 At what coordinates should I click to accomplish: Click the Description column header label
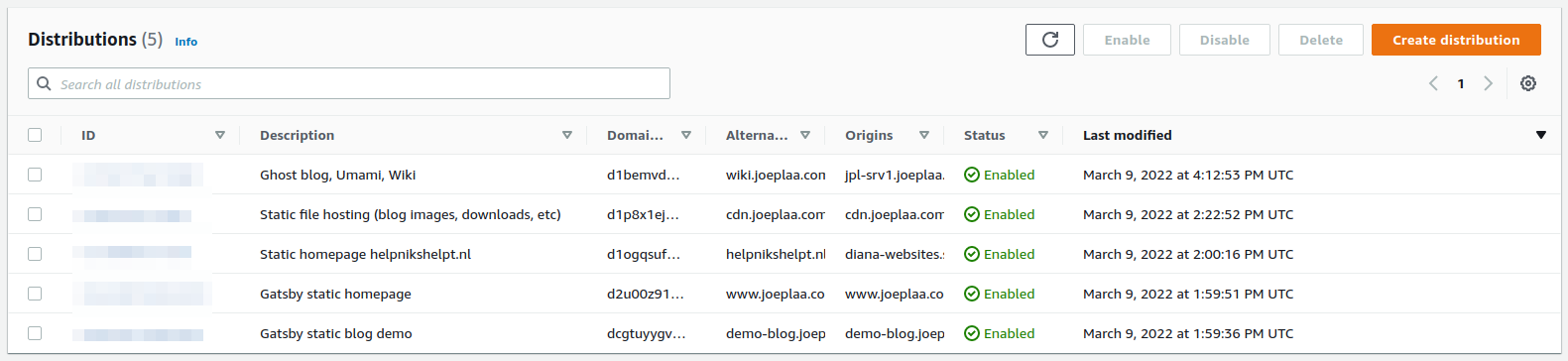(297, 135)
